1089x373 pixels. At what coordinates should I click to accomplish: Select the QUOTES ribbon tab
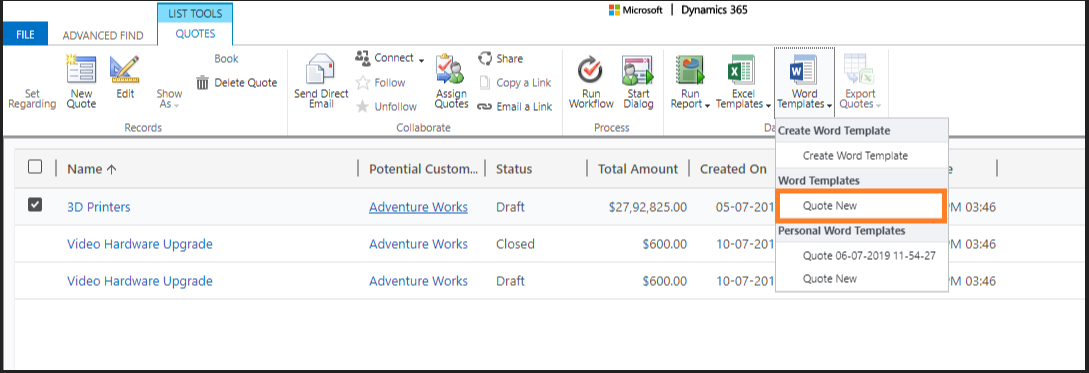[195, 33]
